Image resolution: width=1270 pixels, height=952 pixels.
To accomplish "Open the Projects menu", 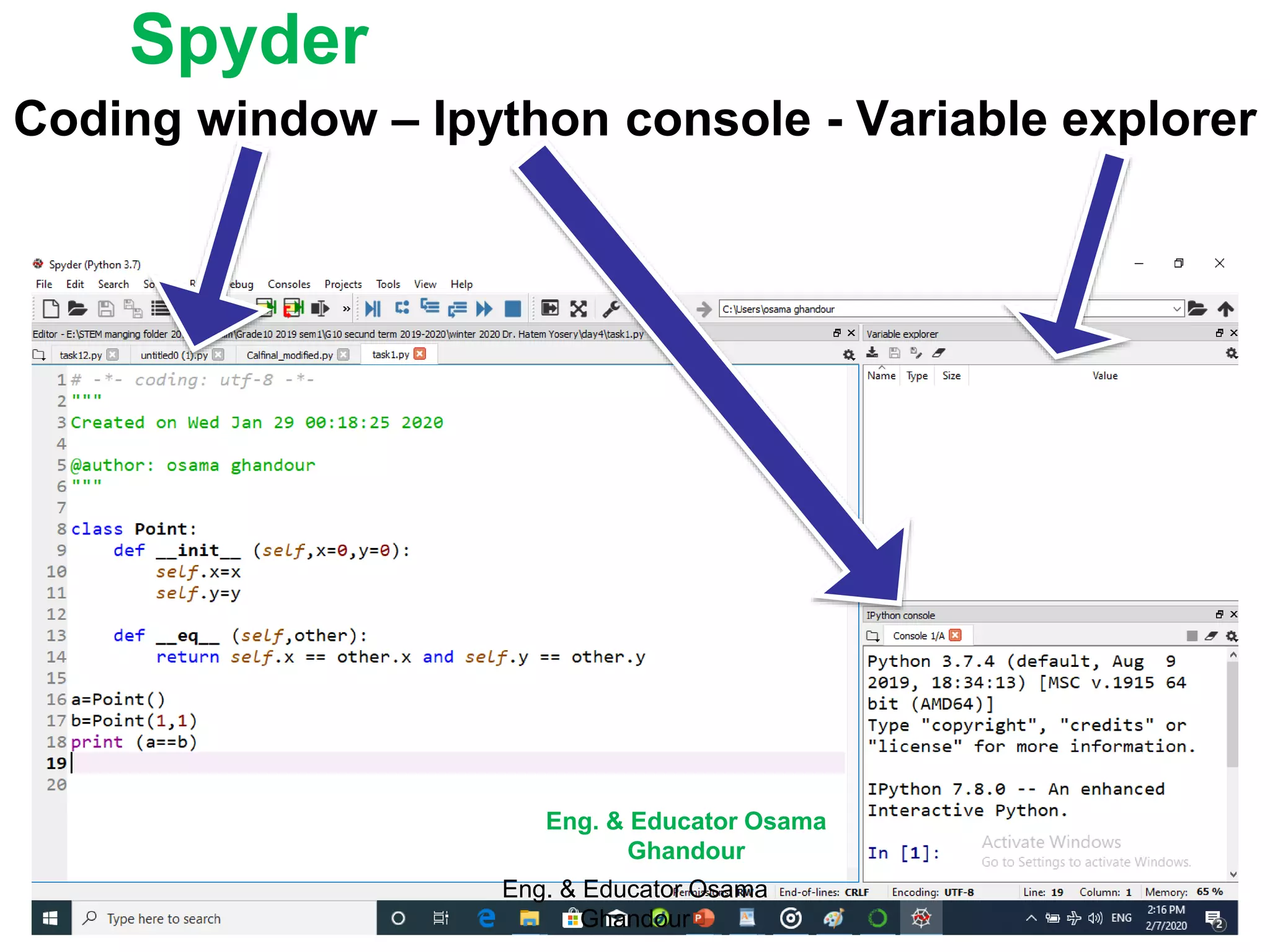I will [x=343, y=284].
